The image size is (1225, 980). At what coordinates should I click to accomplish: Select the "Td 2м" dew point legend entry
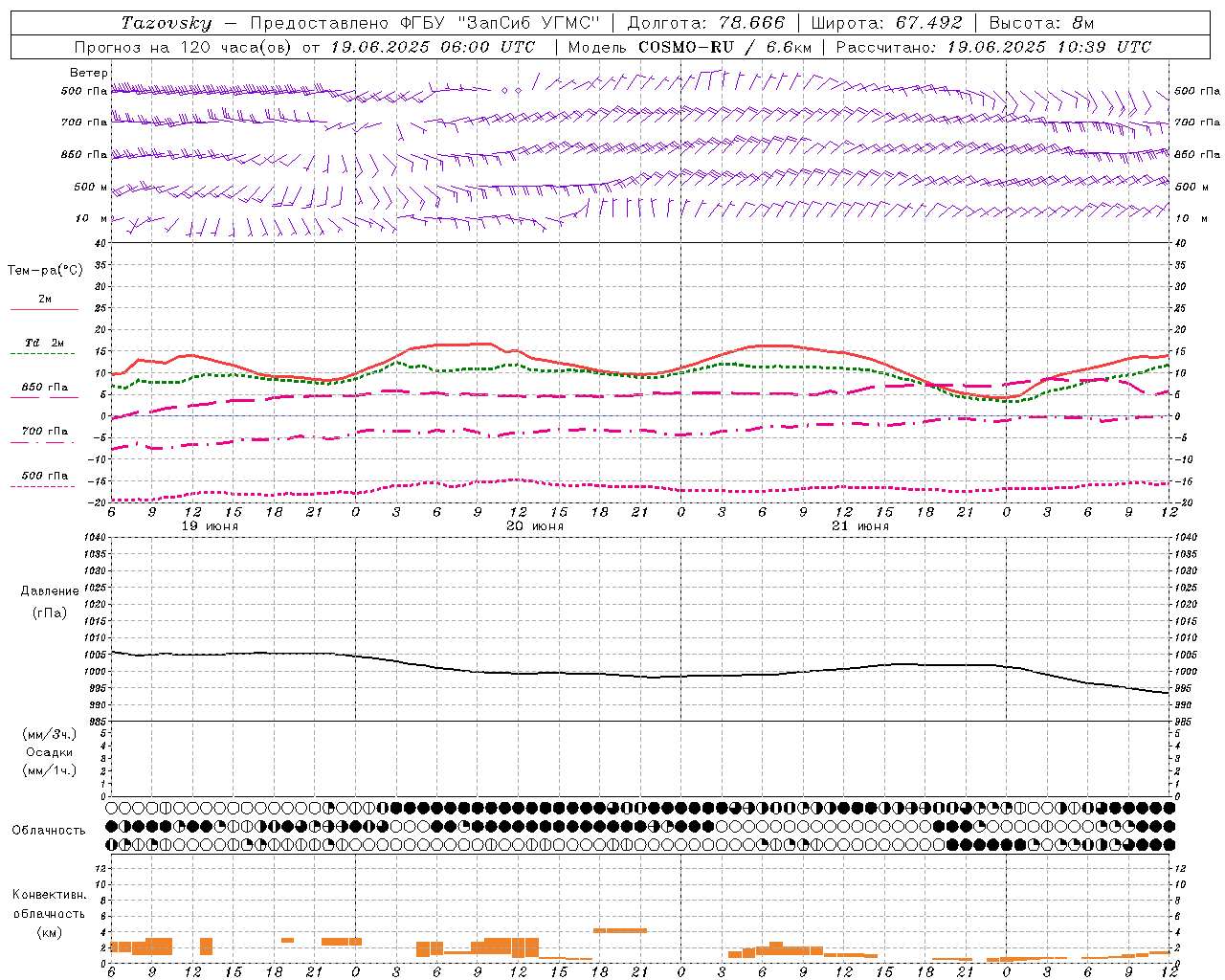point(45,343)
